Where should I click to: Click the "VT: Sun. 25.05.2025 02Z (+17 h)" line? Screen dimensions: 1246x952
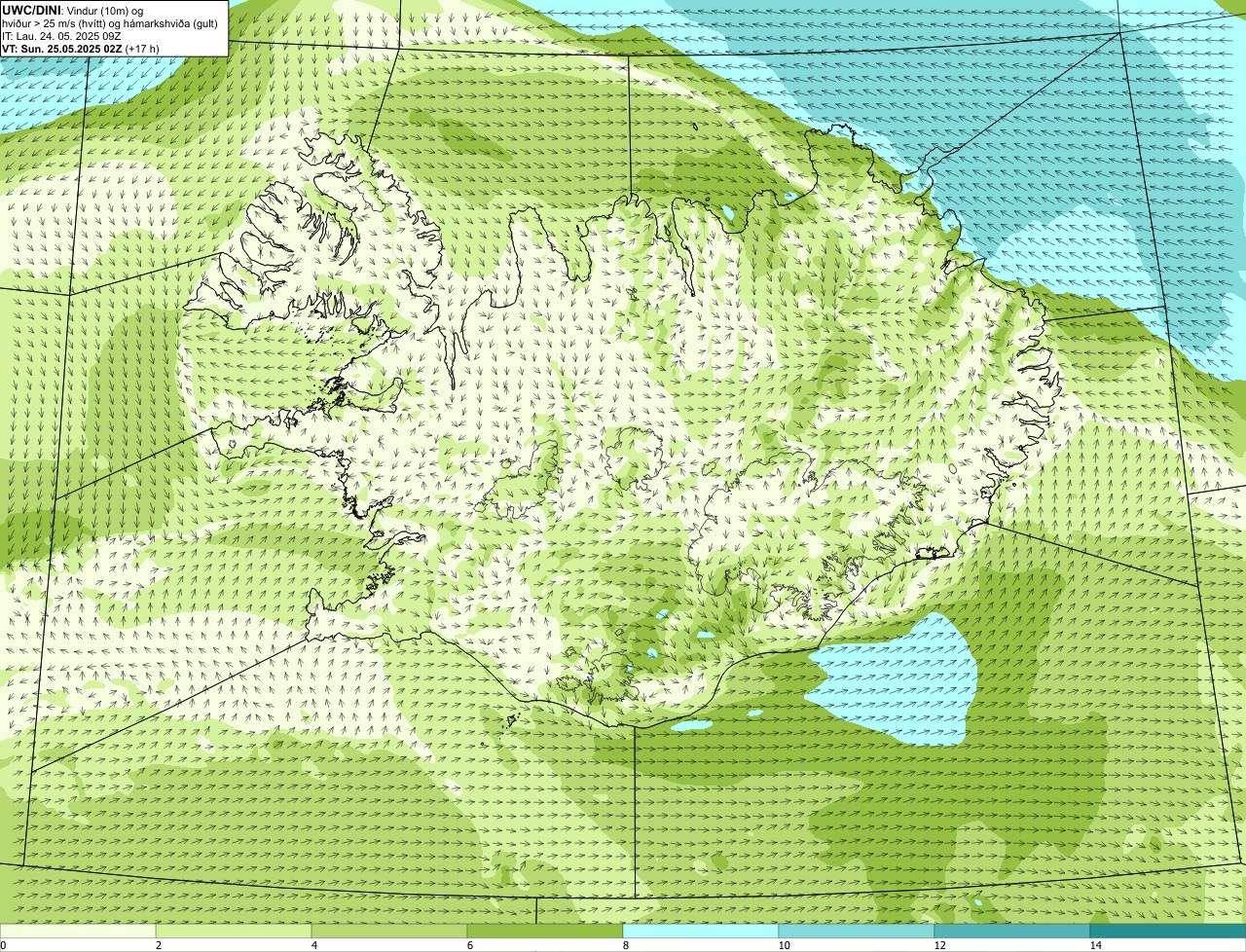coord(81,48)
